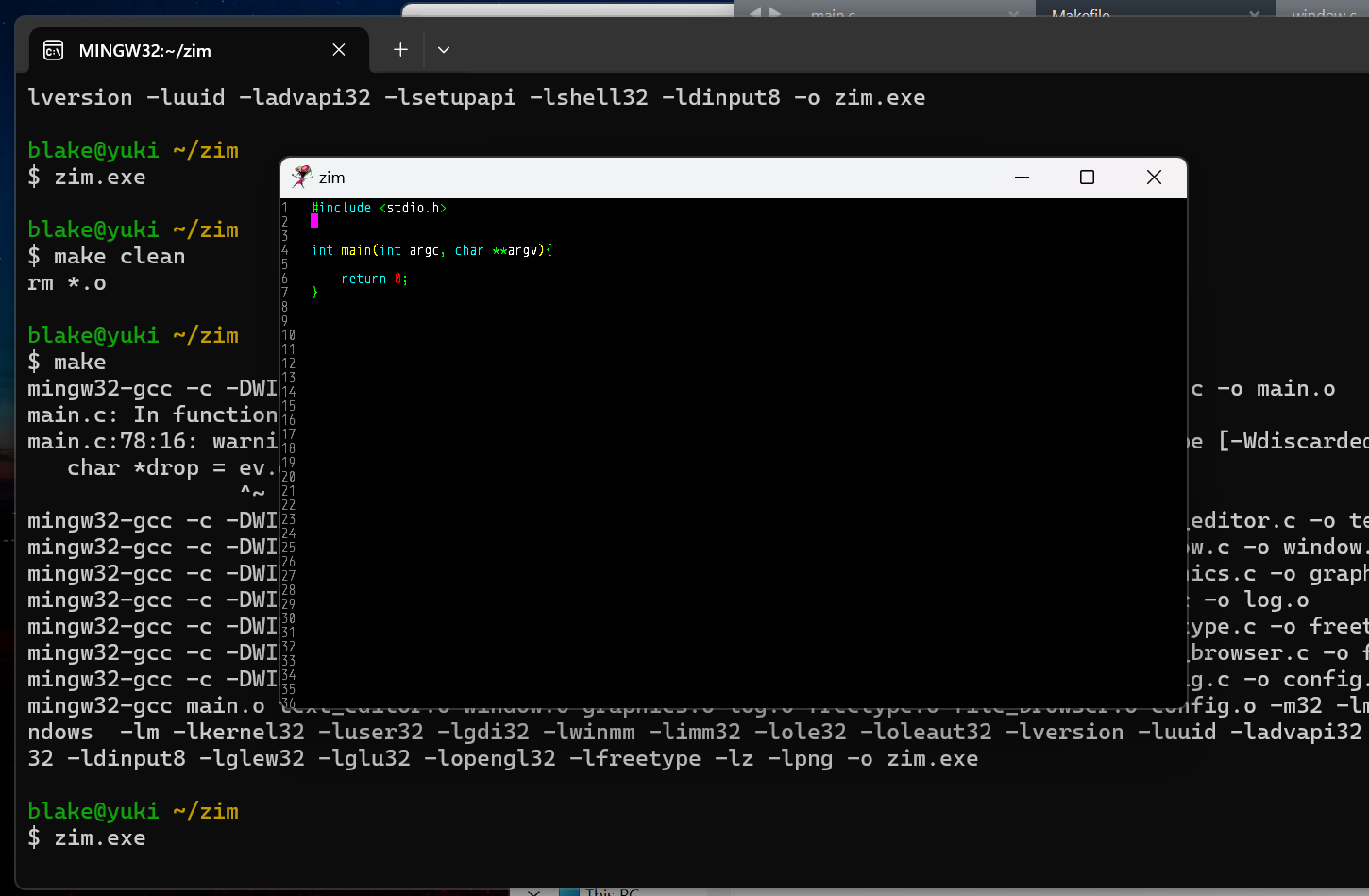Click the last '$ zim.exe' prompt line
The image size is (1369, 896).
tap(87, 837)
